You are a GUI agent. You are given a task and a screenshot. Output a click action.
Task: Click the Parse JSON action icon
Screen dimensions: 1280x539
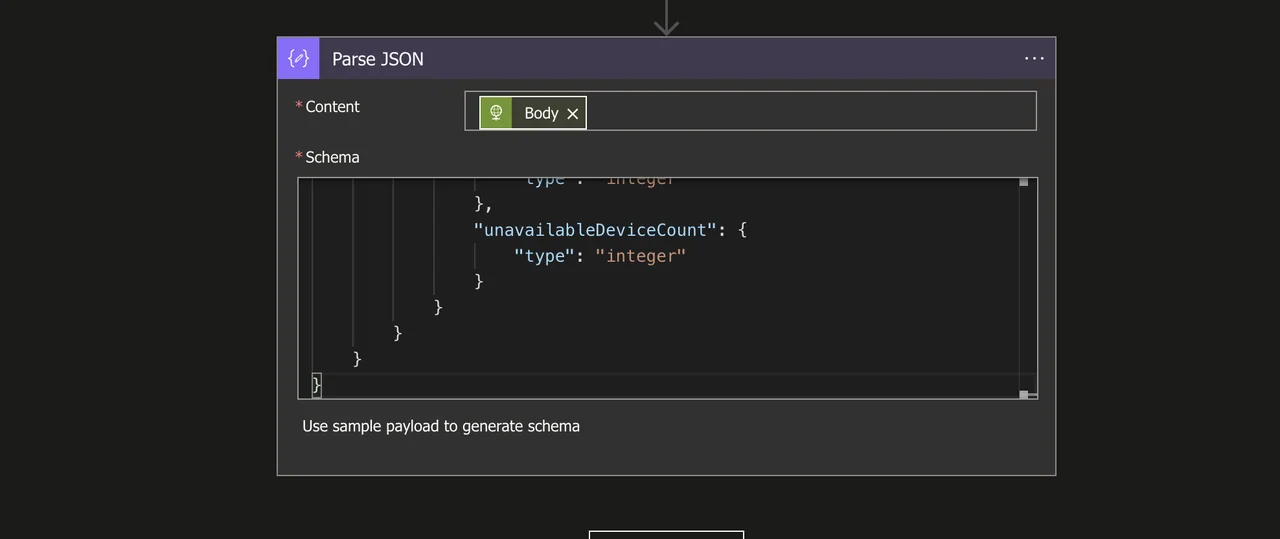(x=298, y=58)
